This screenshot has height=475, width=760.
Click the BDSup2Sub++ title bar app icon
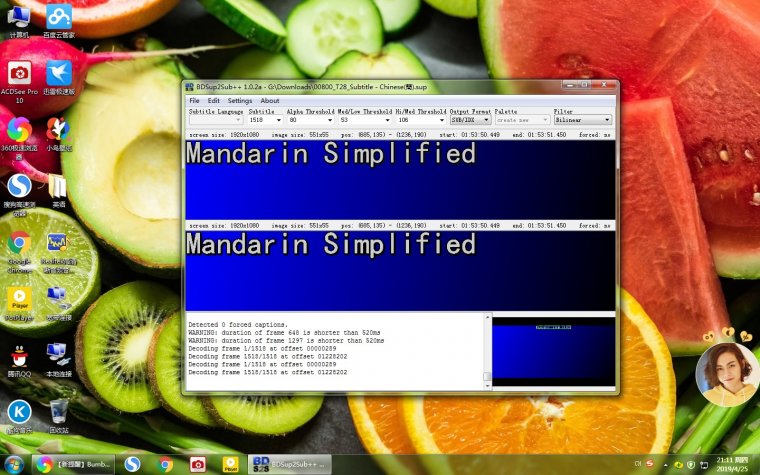point(190,87)
